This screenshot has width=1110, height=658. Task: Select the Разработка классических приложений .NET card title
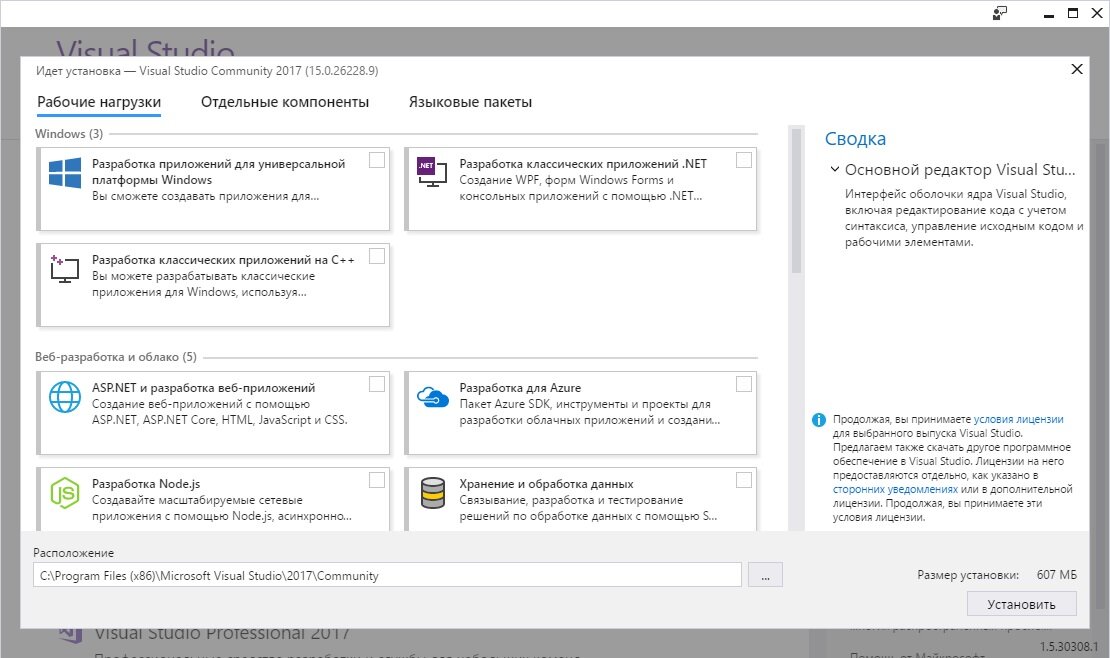click(x=583, y=164)
